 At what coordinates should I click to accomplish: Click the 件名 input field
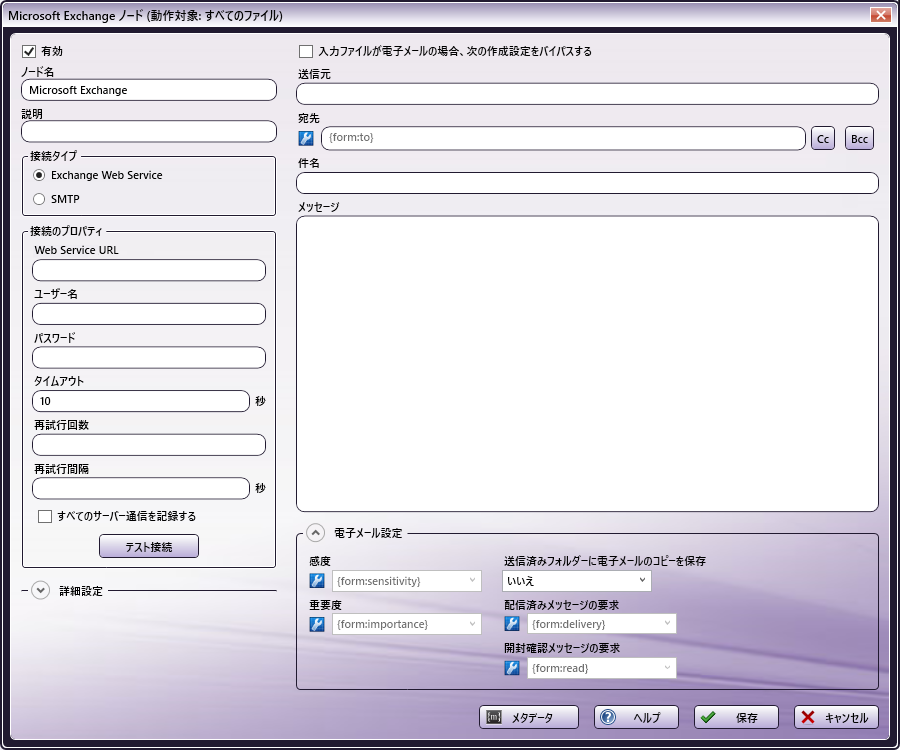coord(587,183)
